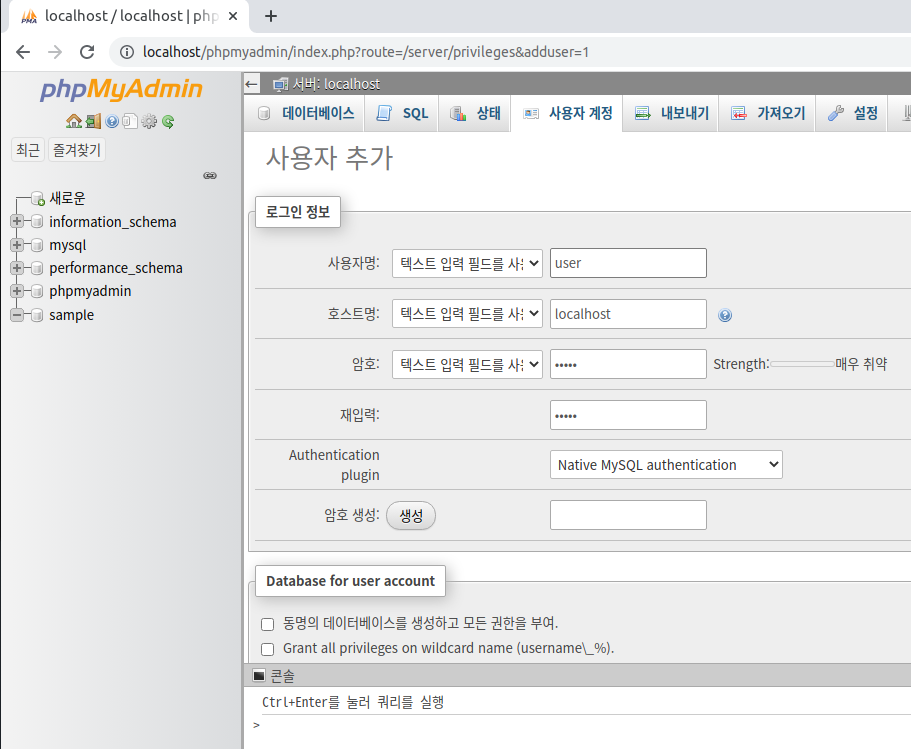
Task: Click the phpmyadmin database cylinder icon
Action: pos(37,291)
